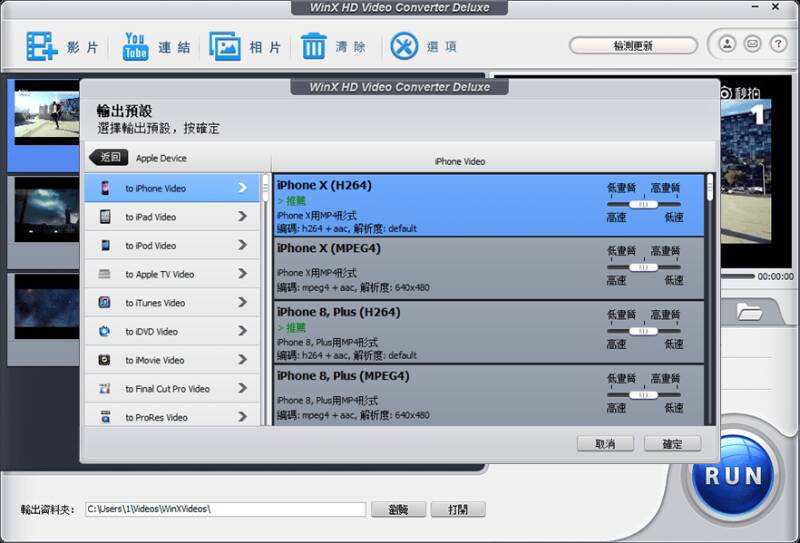Click the photo (相片) slideshow icon

225,46
